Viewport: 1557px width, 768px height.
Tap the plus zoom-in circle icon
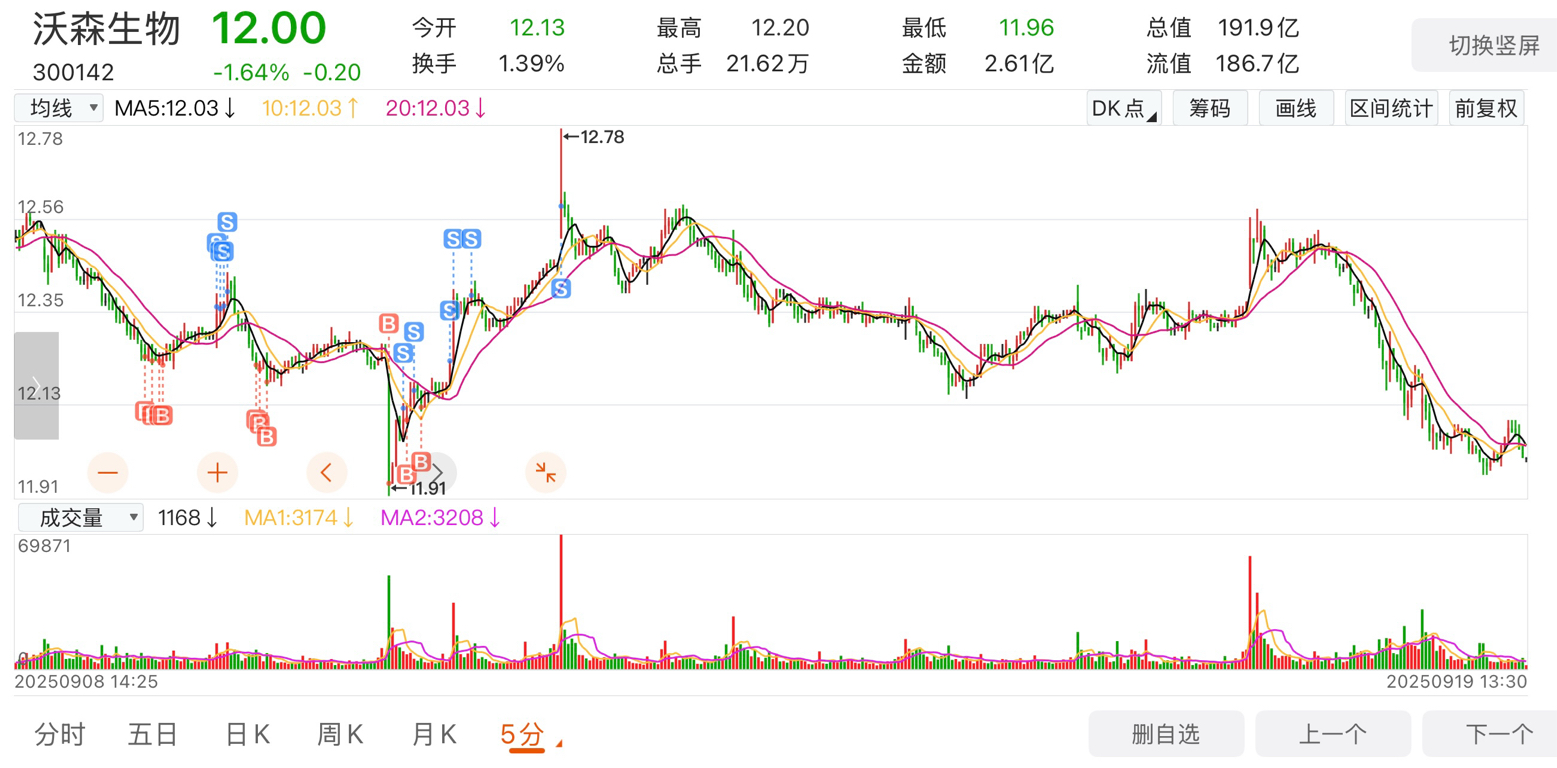pyautogui.click(x=217, y=472)
